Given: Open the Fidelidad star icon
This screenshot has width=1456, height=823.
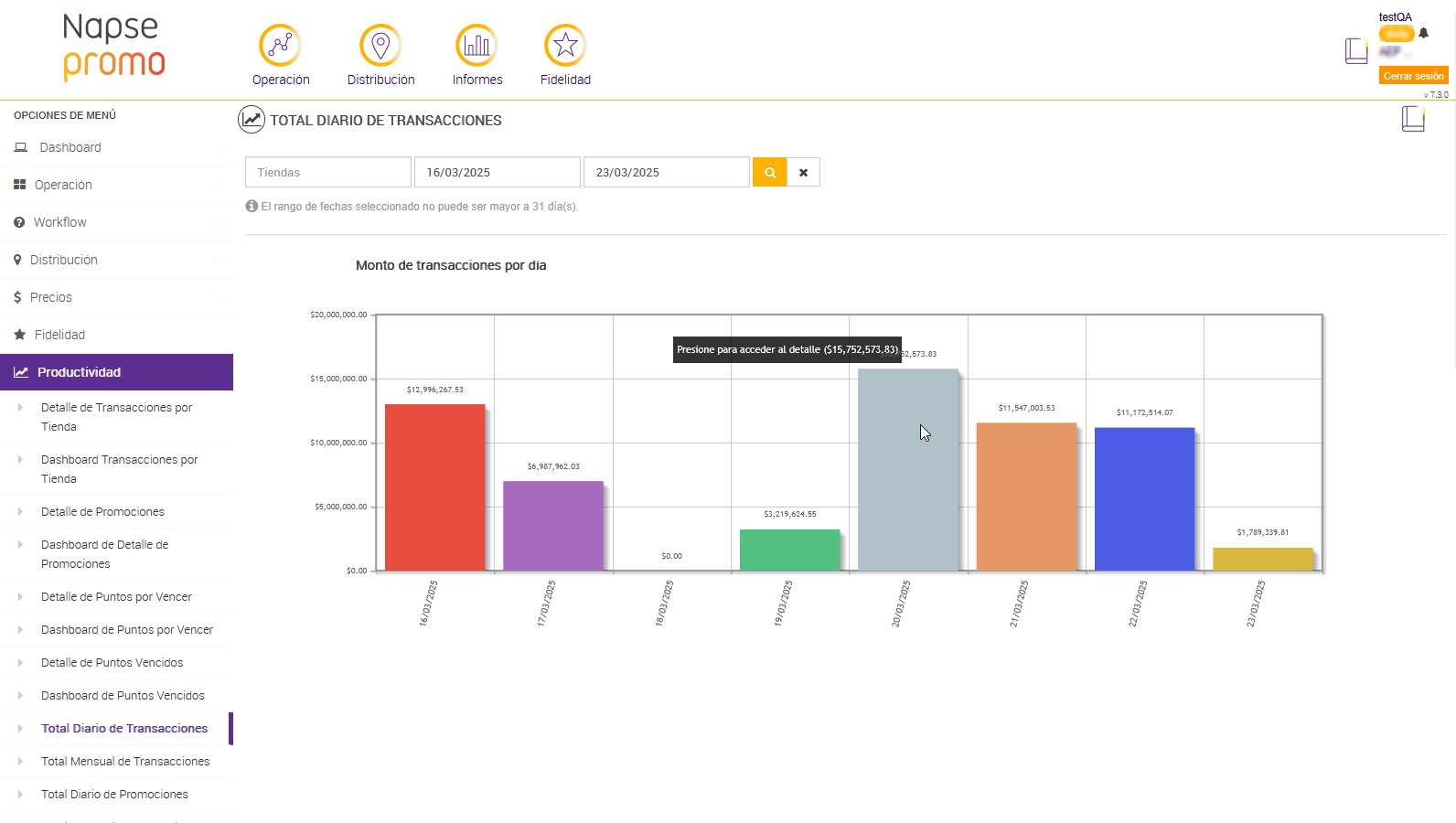Looking at the screenshot, I should click(x=565, y=45).
